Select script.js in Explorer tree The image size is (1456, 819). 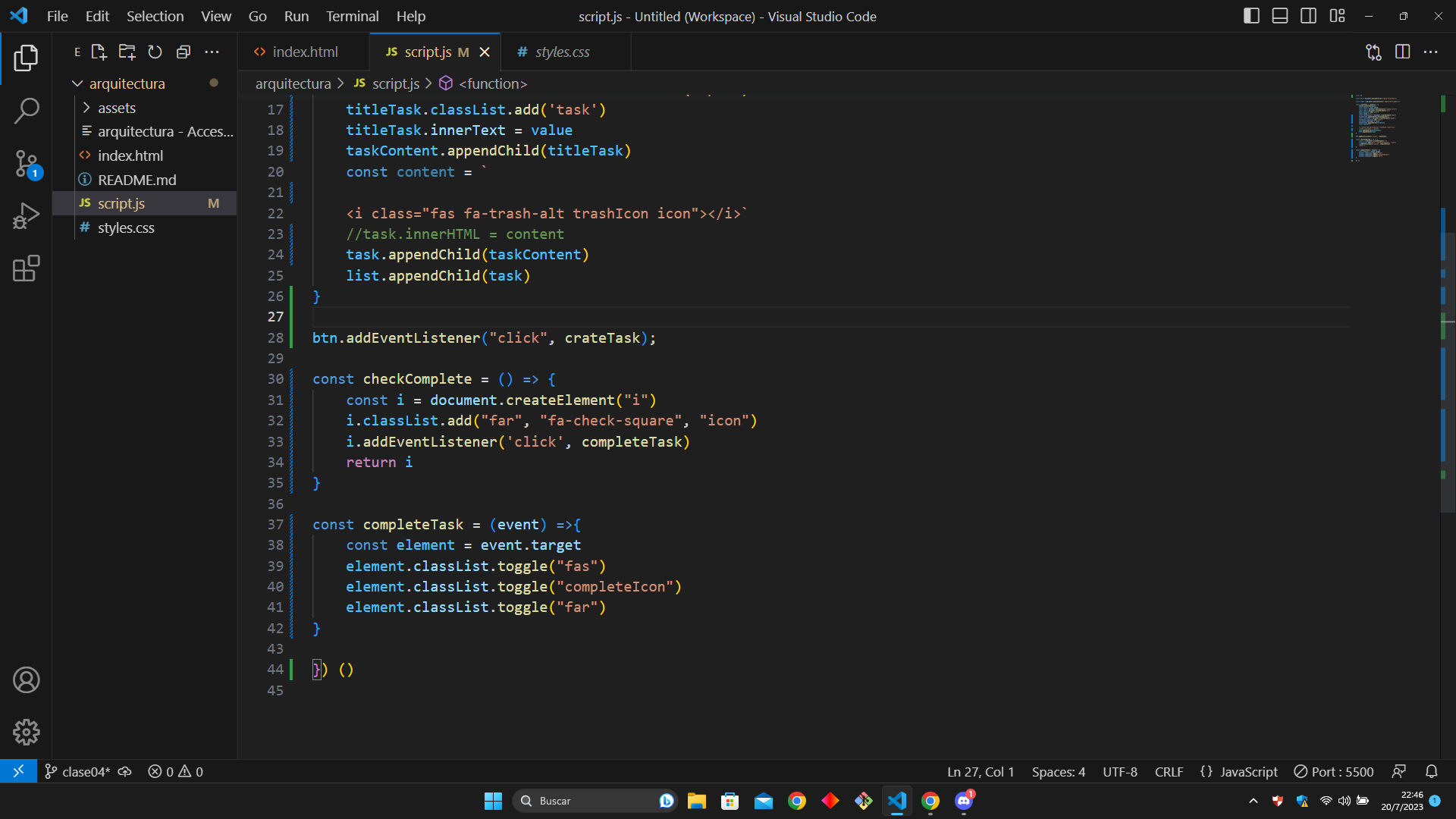click(x=144, y=203)
